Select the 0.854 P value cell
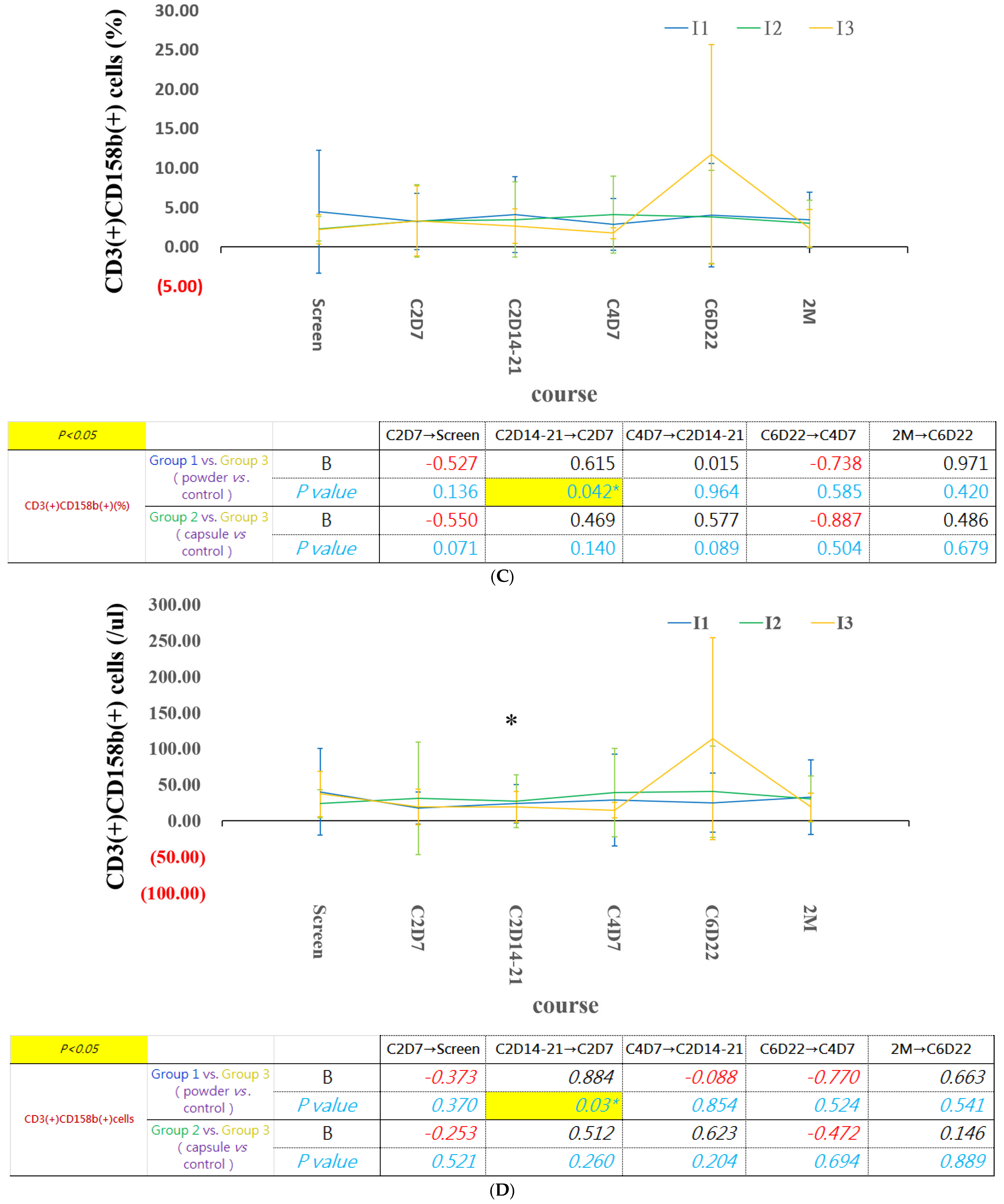This screenshot has width=1004, height=1204. tap(684, 1105)
